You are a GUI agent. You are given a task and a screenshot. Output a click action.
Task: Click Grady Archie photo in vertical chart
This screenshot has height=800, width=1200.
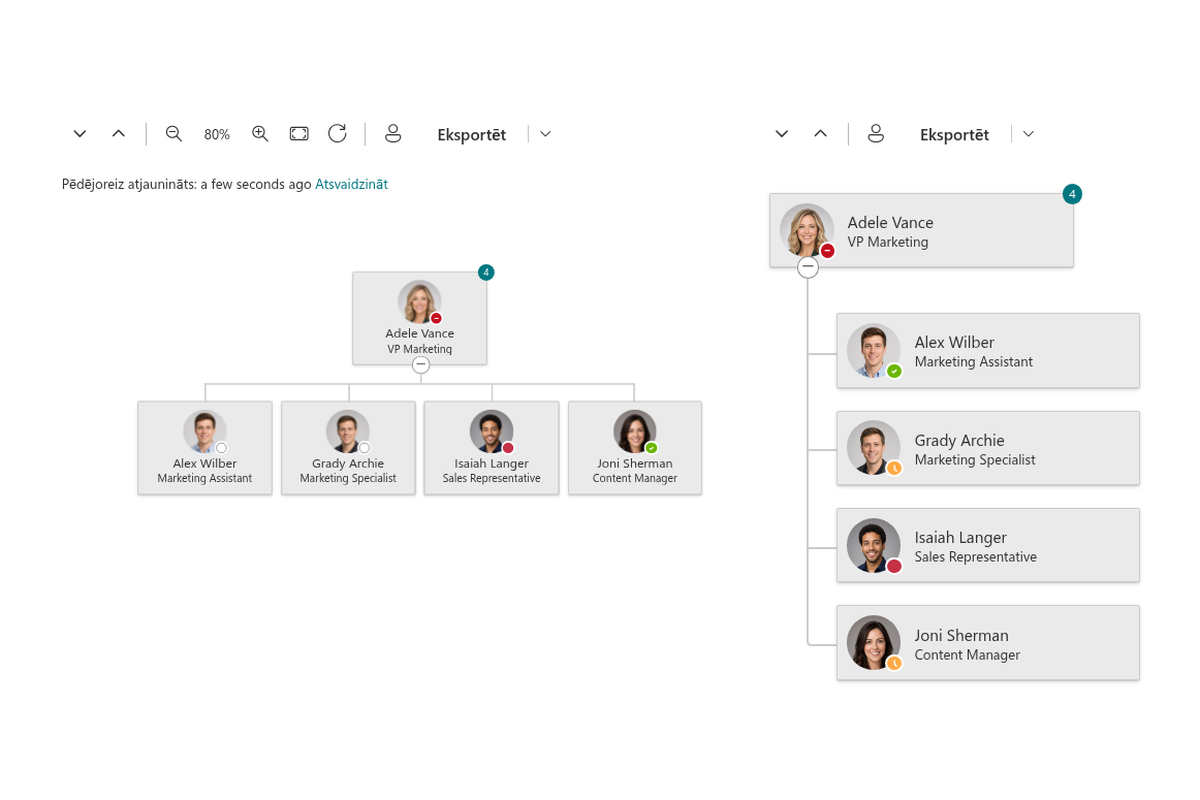tap(874, 448)
